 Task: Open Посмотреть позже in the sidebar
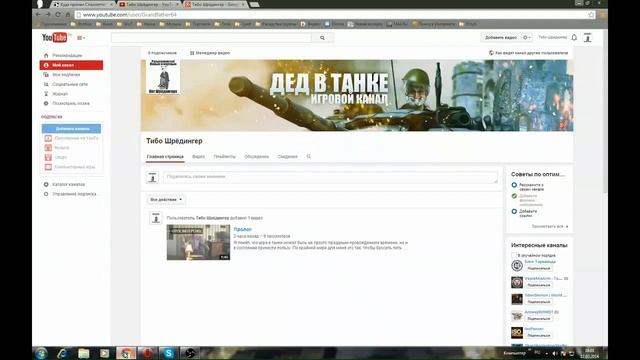click(x=71, y=103)
